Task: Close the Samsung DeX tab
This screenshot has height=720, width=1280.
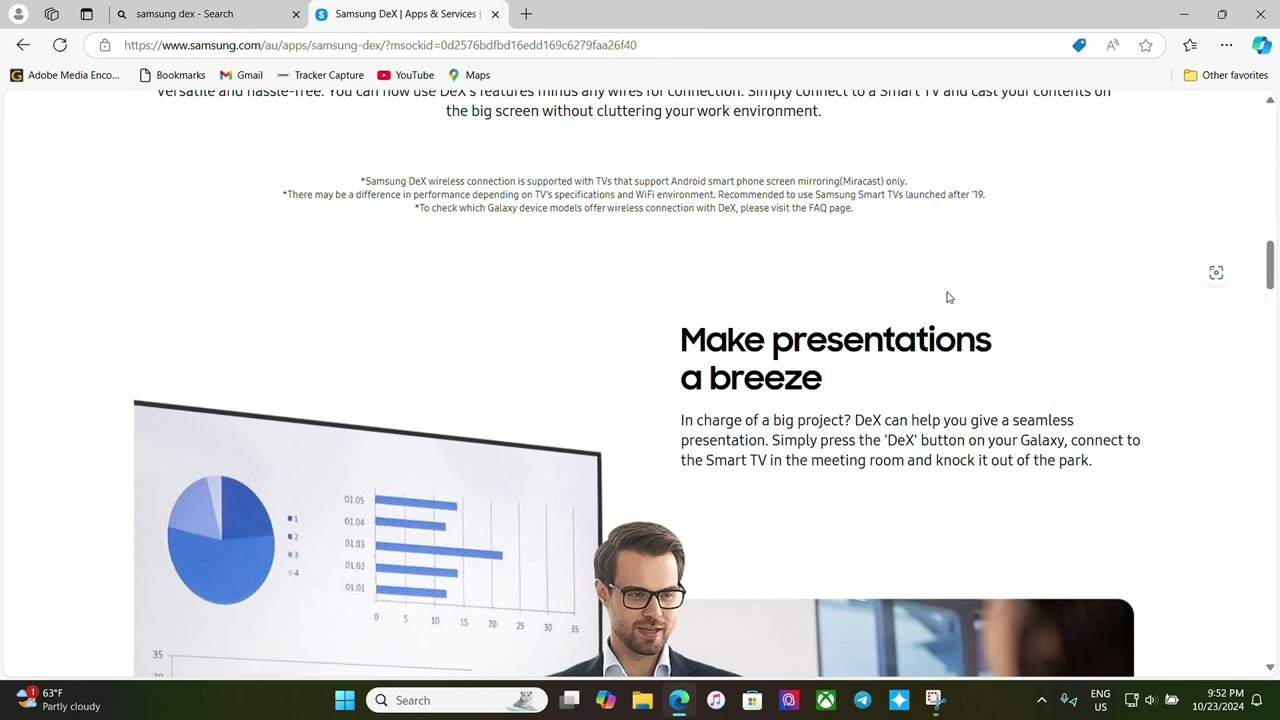Action: pyautogui.click(x=495, y=14)
